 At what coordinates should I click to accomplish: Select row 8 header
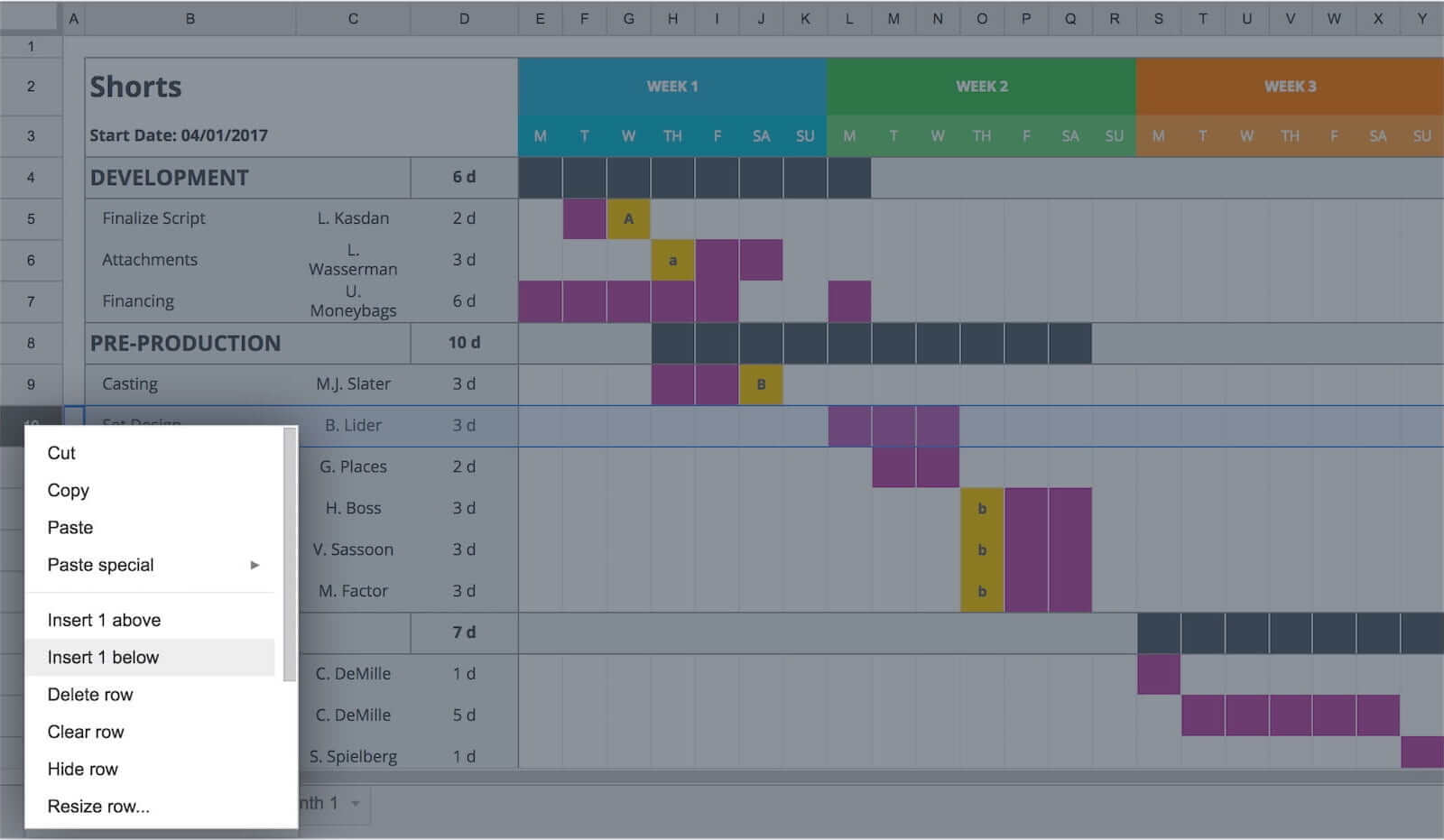tap(32, 343)
